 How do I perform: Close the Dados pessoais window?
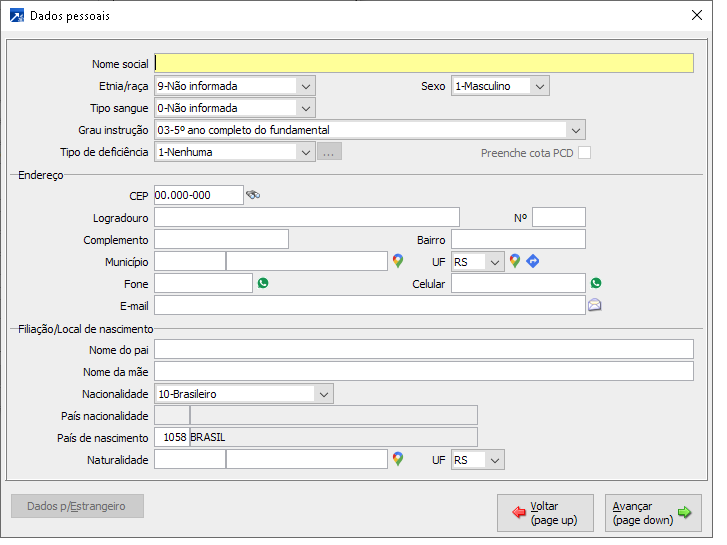click(696, 15)
